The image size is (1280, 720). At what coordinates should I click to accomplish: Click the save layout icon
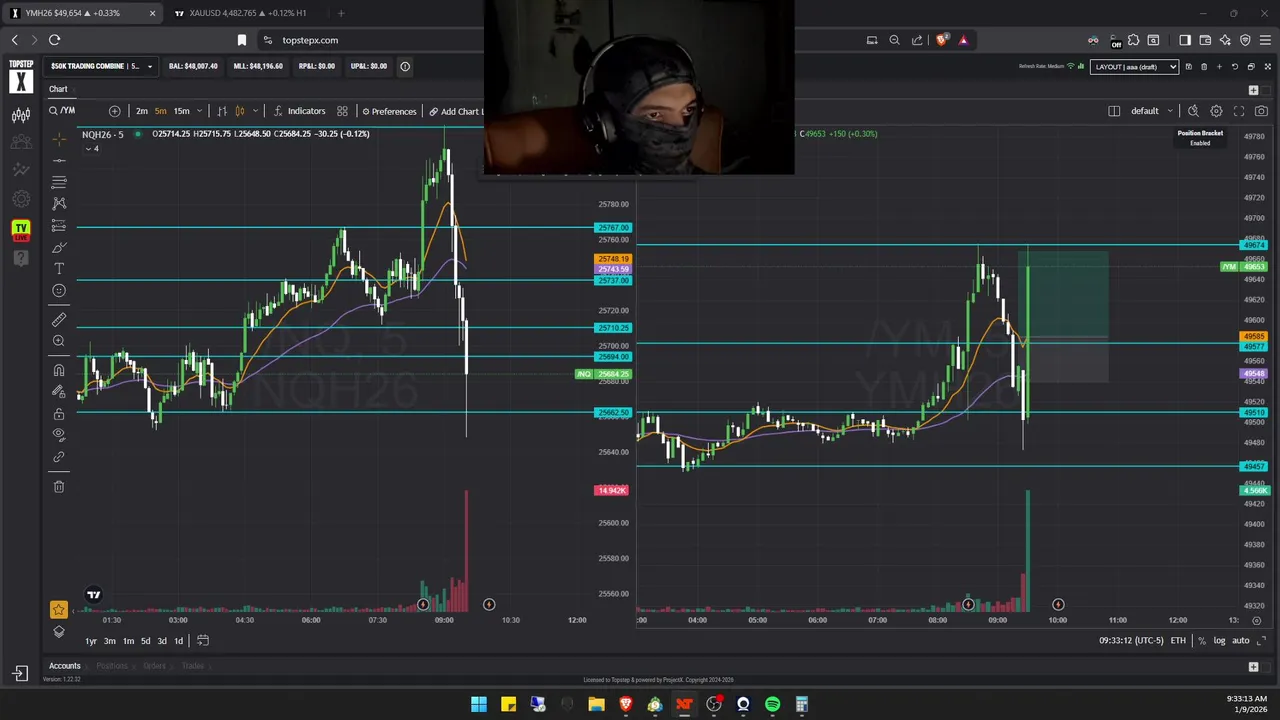coord(1188,67)
